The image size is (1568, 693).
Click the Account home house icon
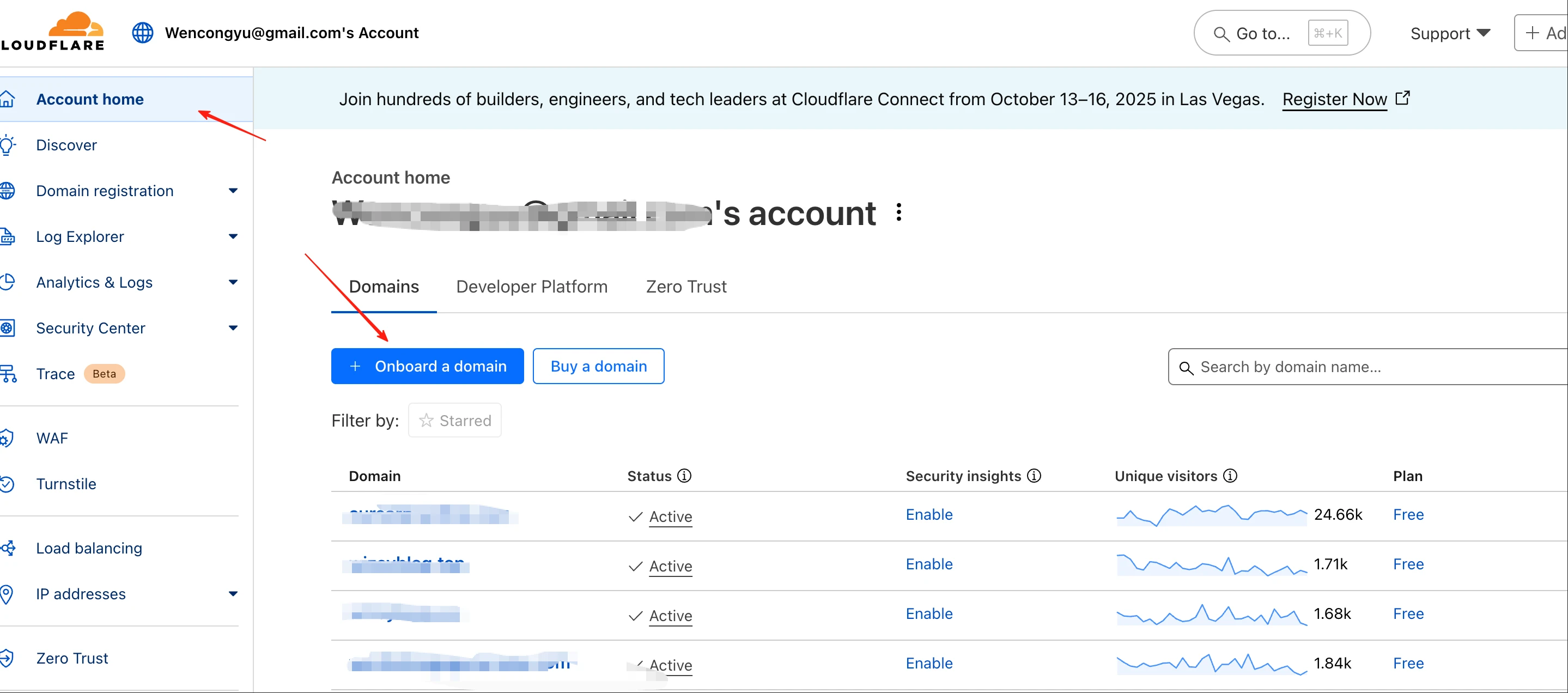click(7, 99)
